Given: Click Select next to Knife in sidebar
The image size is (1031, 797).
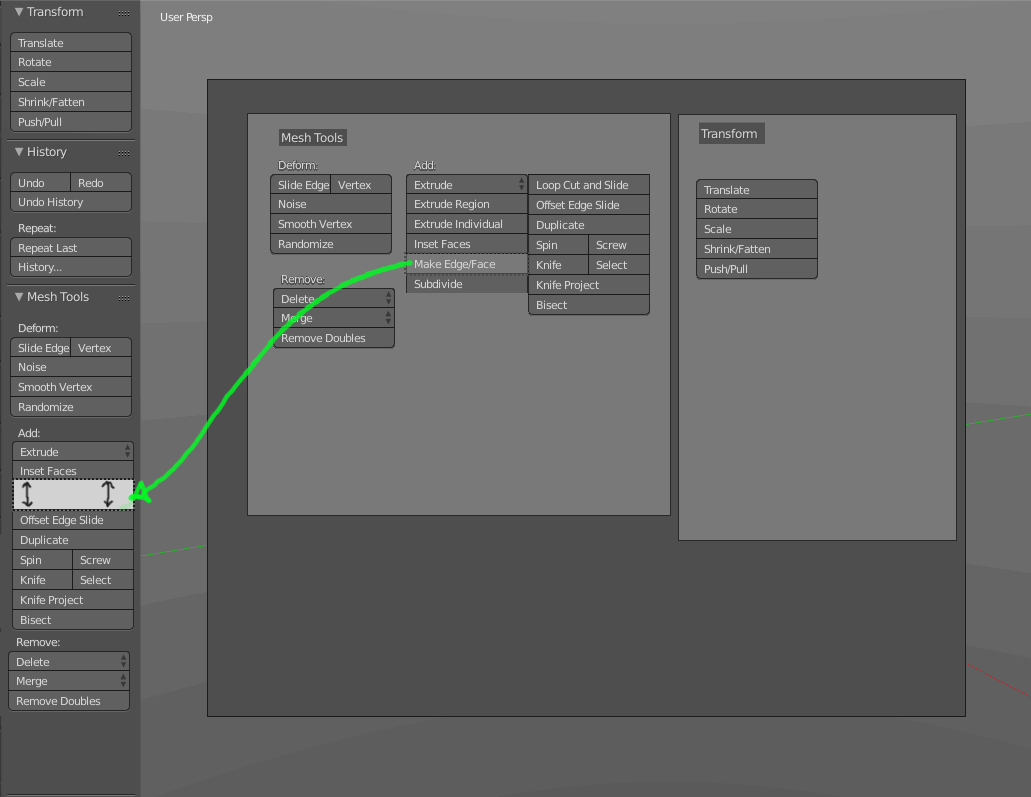Looking at the screenshot, I should (x=103, y=580).
